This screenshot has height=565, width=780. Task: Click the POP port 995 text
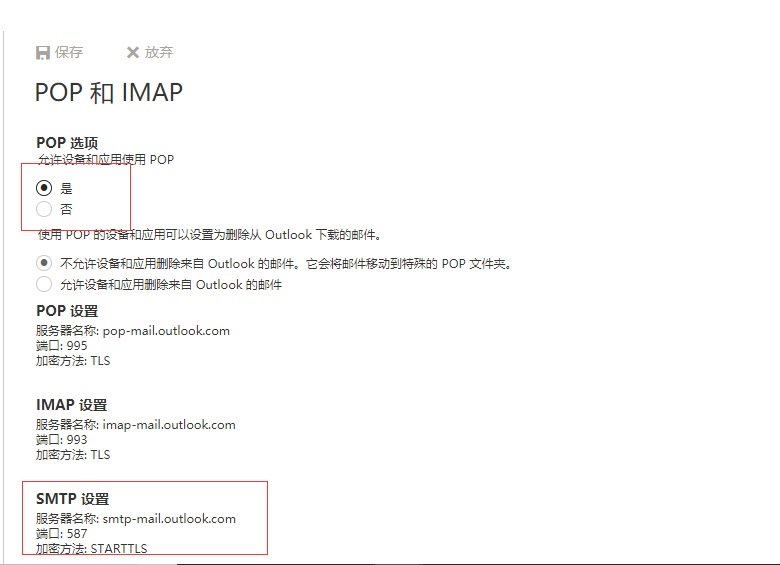tap(77, 346)
